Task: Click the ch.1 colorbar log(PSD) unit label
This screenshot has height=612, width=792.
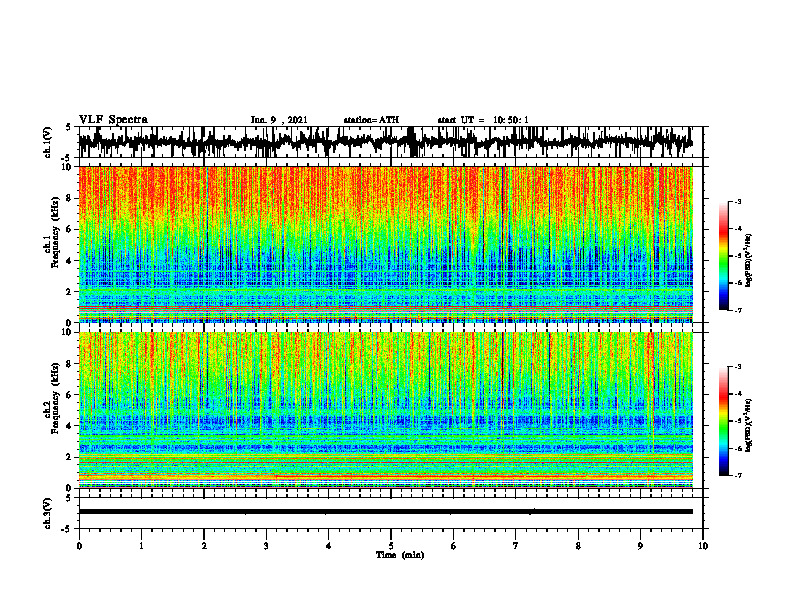Action: pos(749,261)
